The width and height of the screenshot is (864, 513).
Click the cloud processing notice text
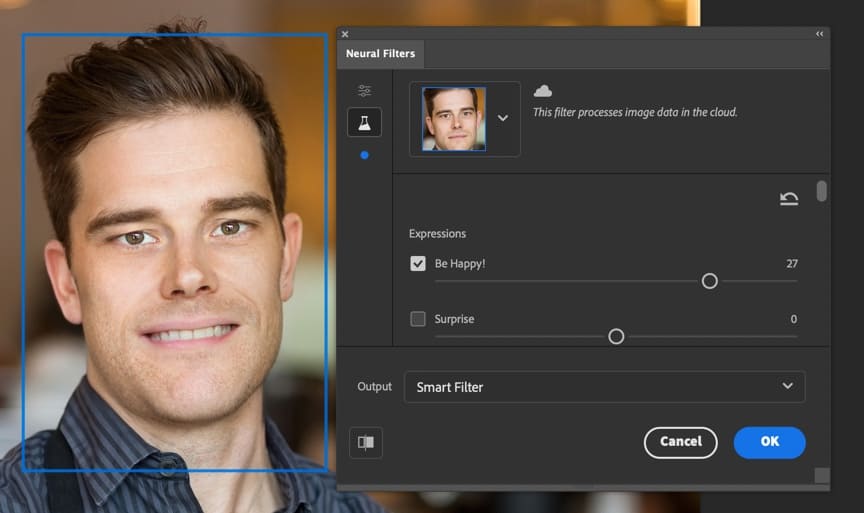coord(635,112)
